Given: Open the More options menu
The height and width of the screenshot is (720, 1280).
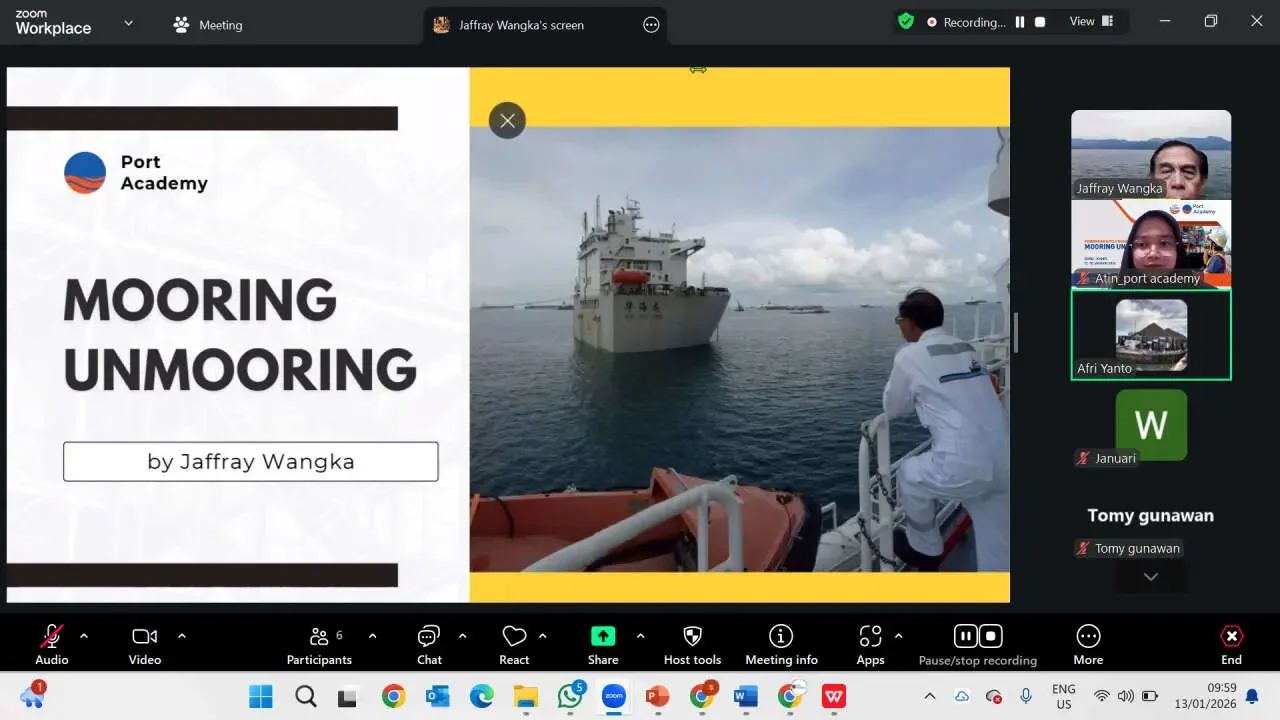Looking at the screenshot, I should 1088,644.
